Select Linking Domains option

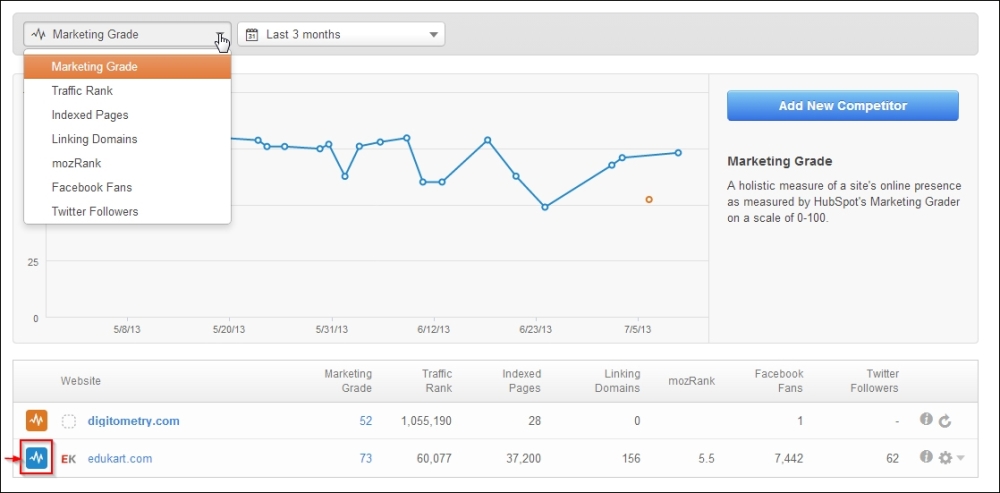(94, 139)
